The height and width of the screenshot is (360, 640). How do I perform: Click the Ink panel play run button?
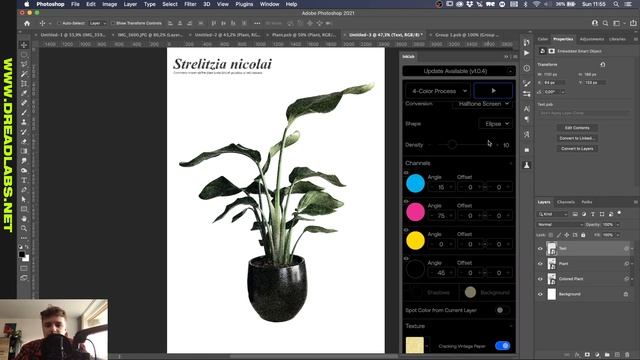(x=493, y=91)
